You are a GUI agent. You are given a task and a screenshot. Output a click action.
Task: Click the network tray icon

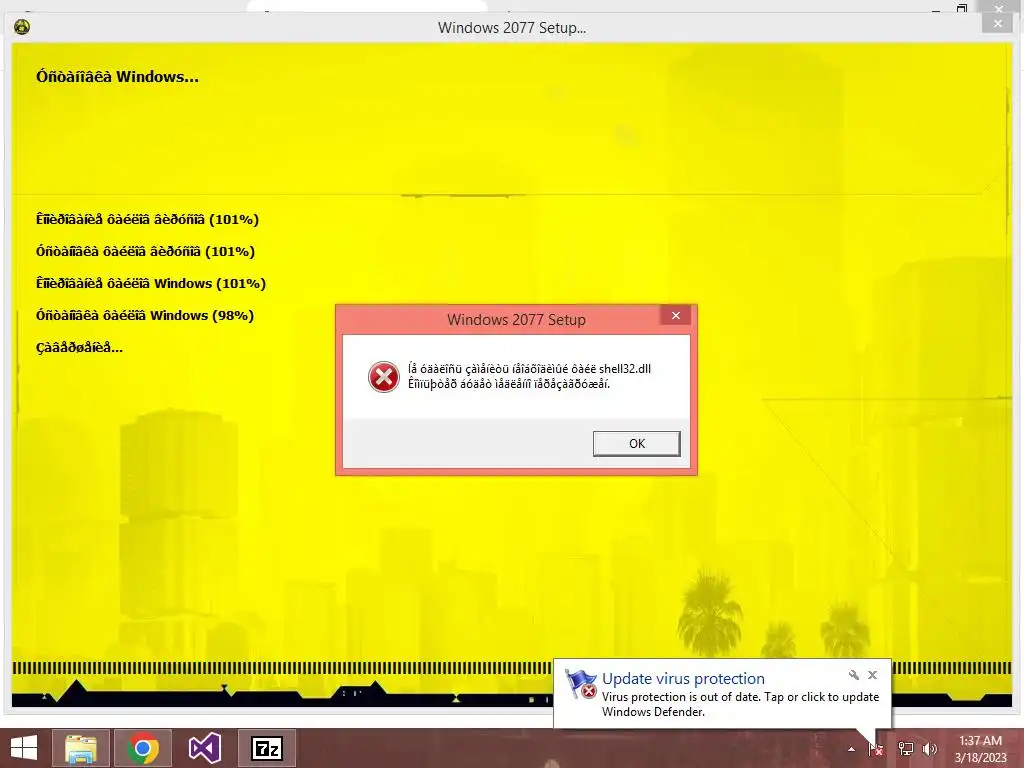(x=905, y=749)
